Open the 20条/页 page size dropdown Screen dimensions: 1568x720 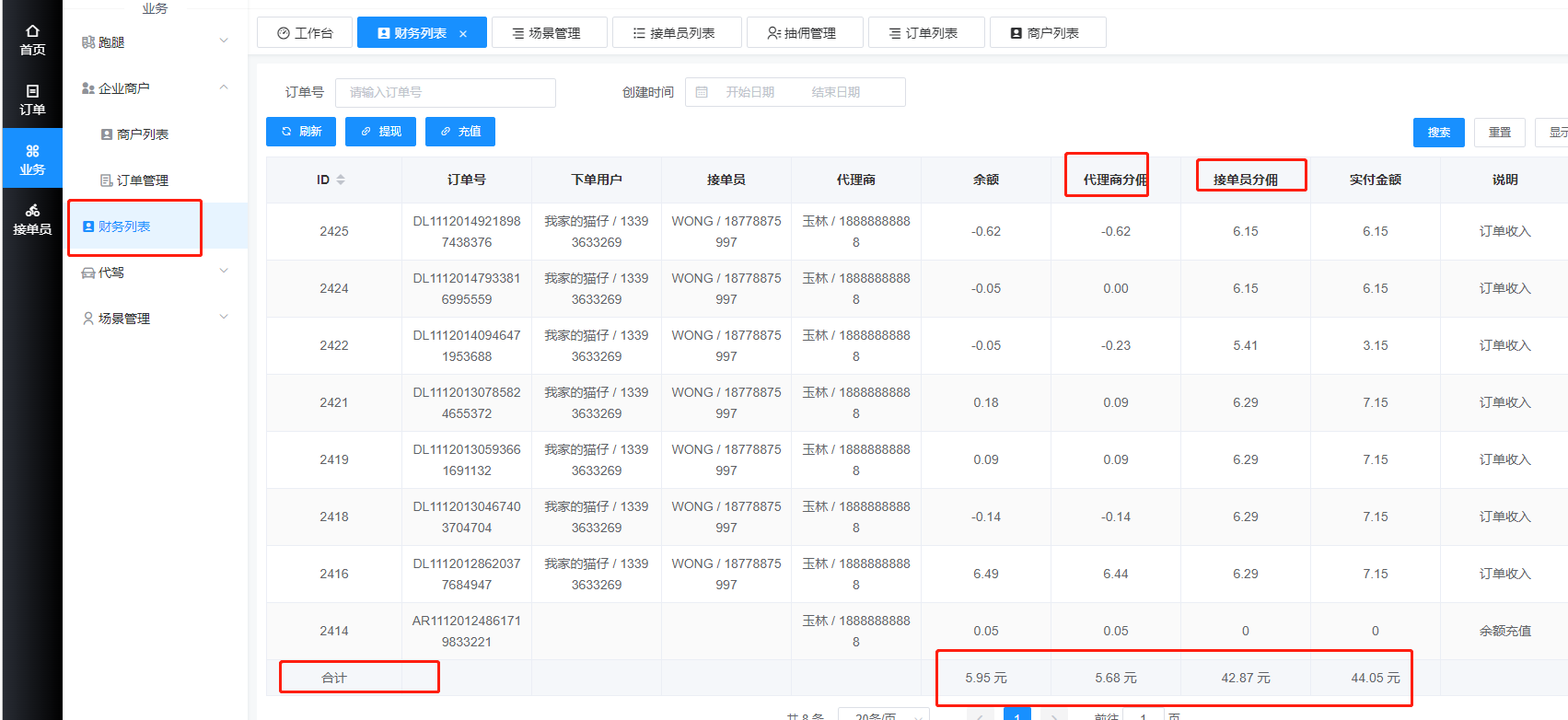pyautogui.click(x=884, y=715)
